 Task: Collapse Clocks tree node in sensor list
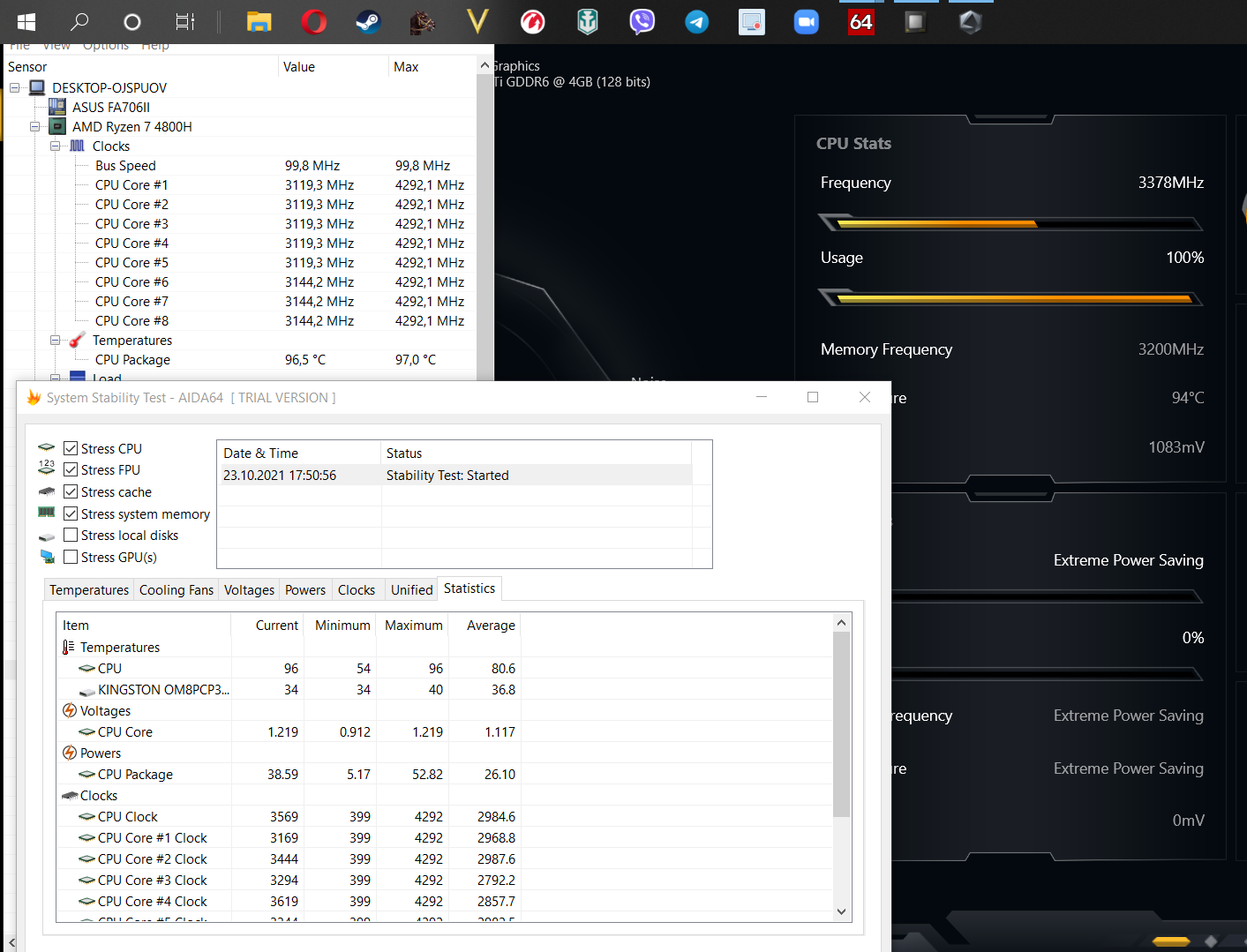click(x=55, y=146)
